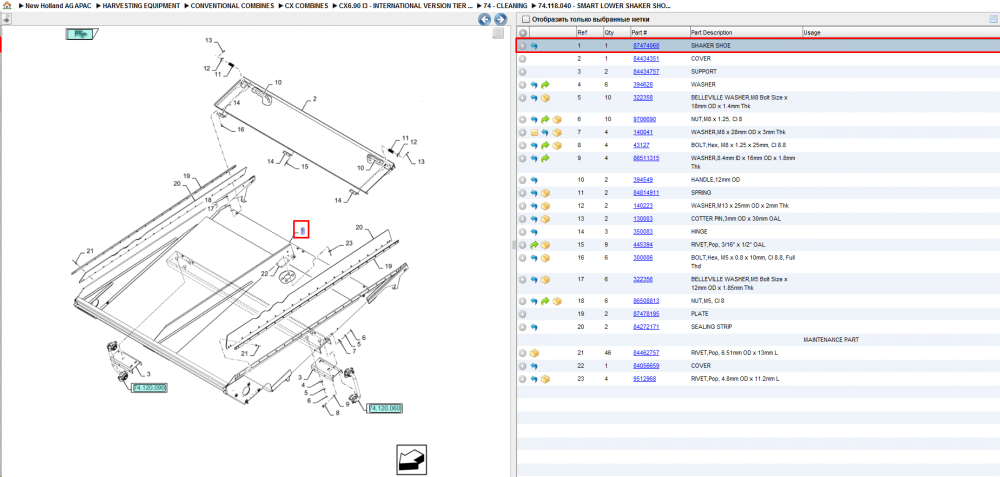1000x477 pixels.
Task: Open New Holland AG APAC breadcrumb
Action: pyautogui.click(x=56, y=5)
